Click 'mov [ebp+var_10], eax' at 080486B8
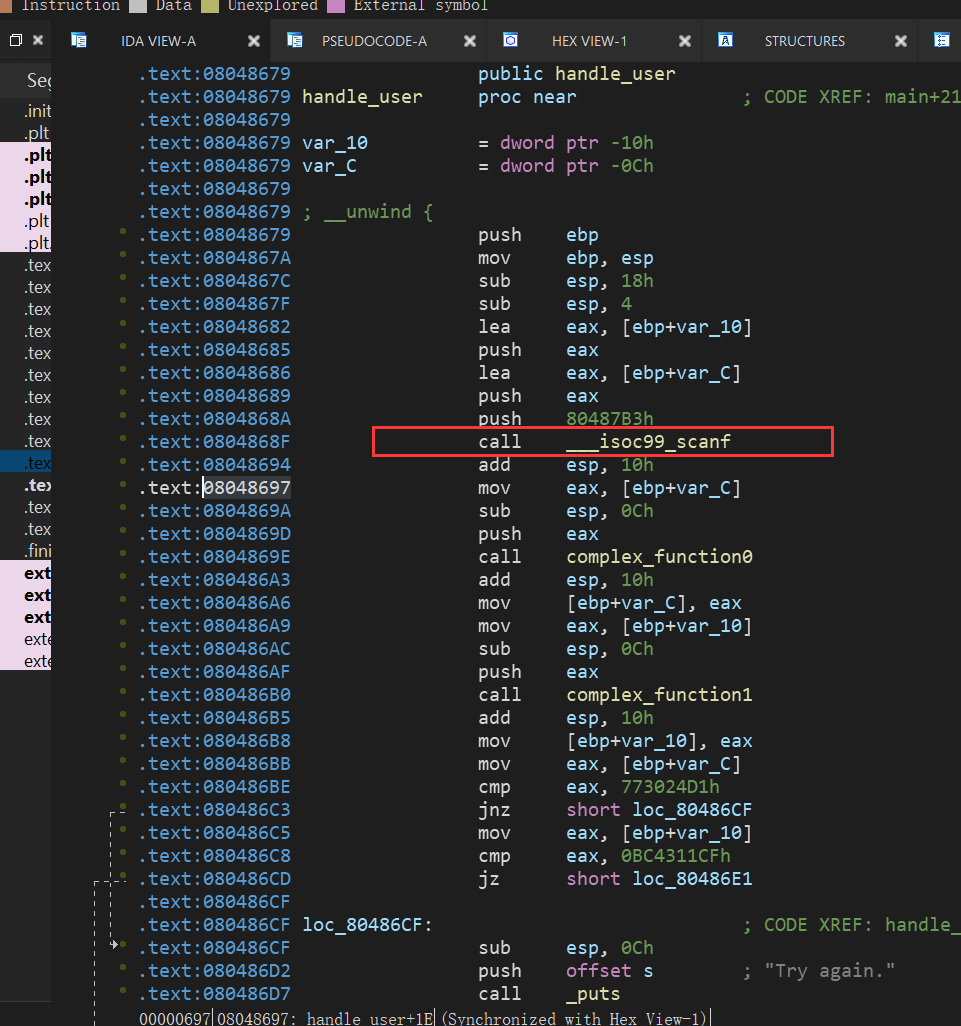Screen dimensions: 961x1026 [x=615, y=741]
